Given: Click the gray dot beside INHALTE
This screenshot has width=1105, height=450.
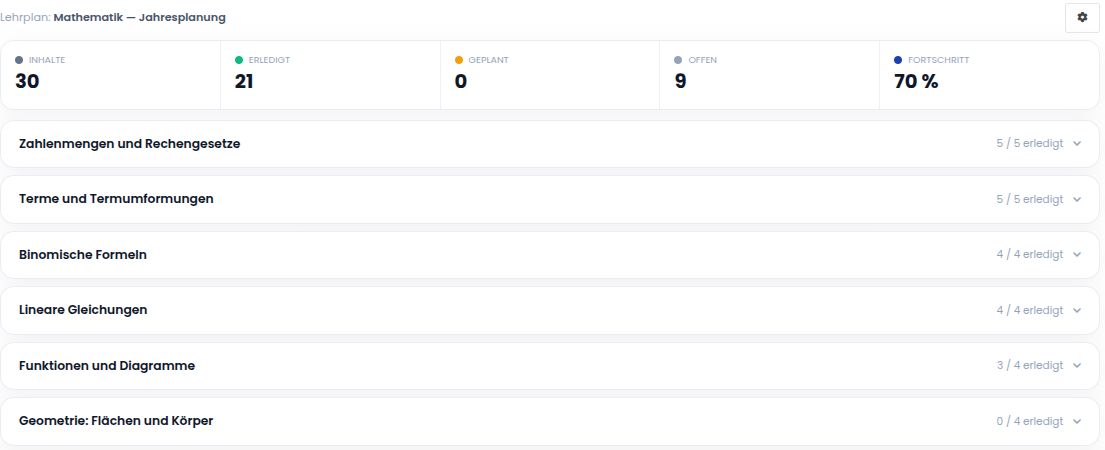Looking at the screenshot, I should pos(19,60).
